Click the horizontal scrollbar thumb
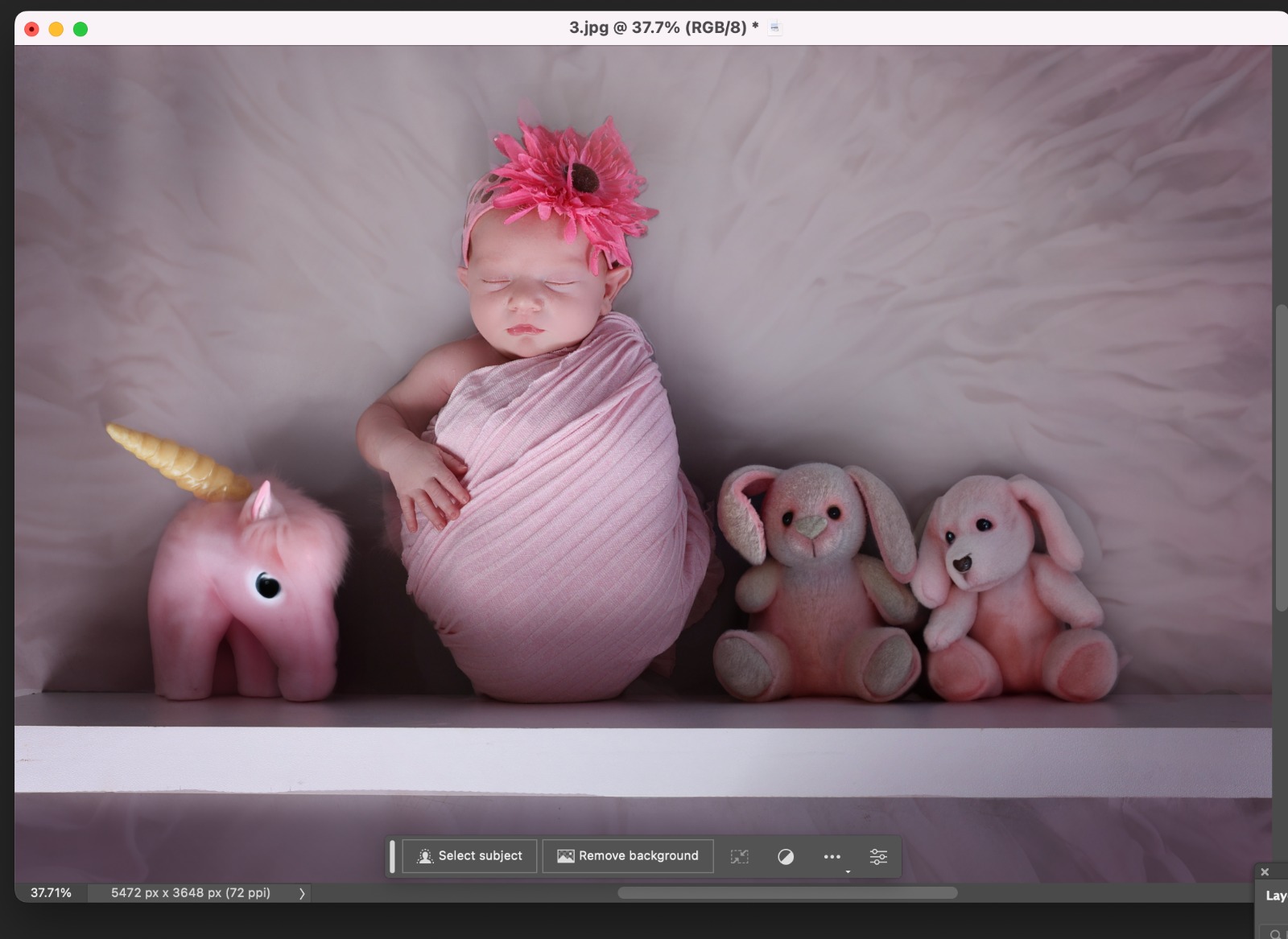 pyautogui.click(x=787, y=892)
